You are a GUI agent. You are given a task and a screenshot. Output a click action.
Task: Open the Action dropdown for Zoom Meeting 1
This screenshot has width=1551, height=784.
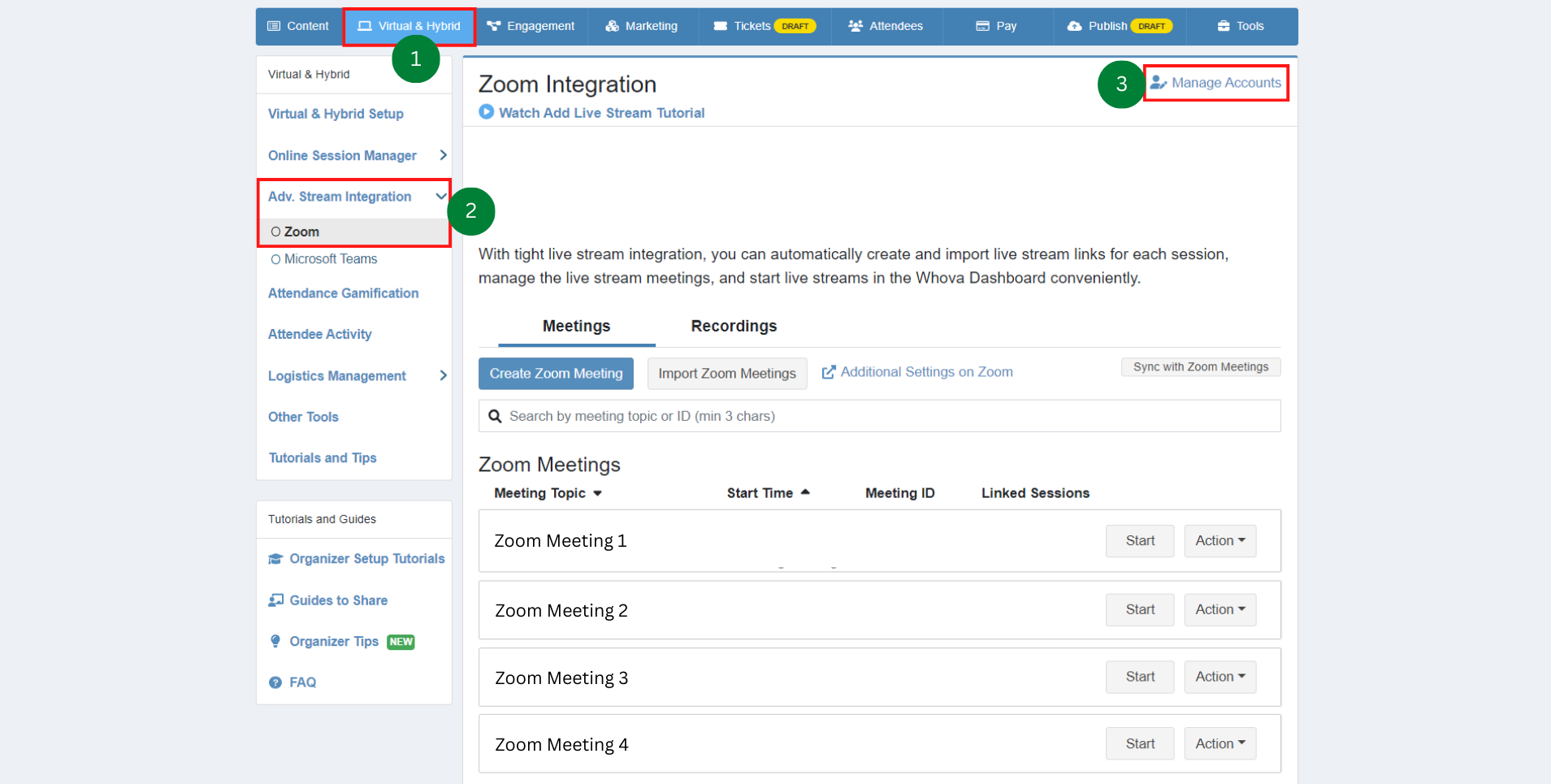[x=1220, y=540]
